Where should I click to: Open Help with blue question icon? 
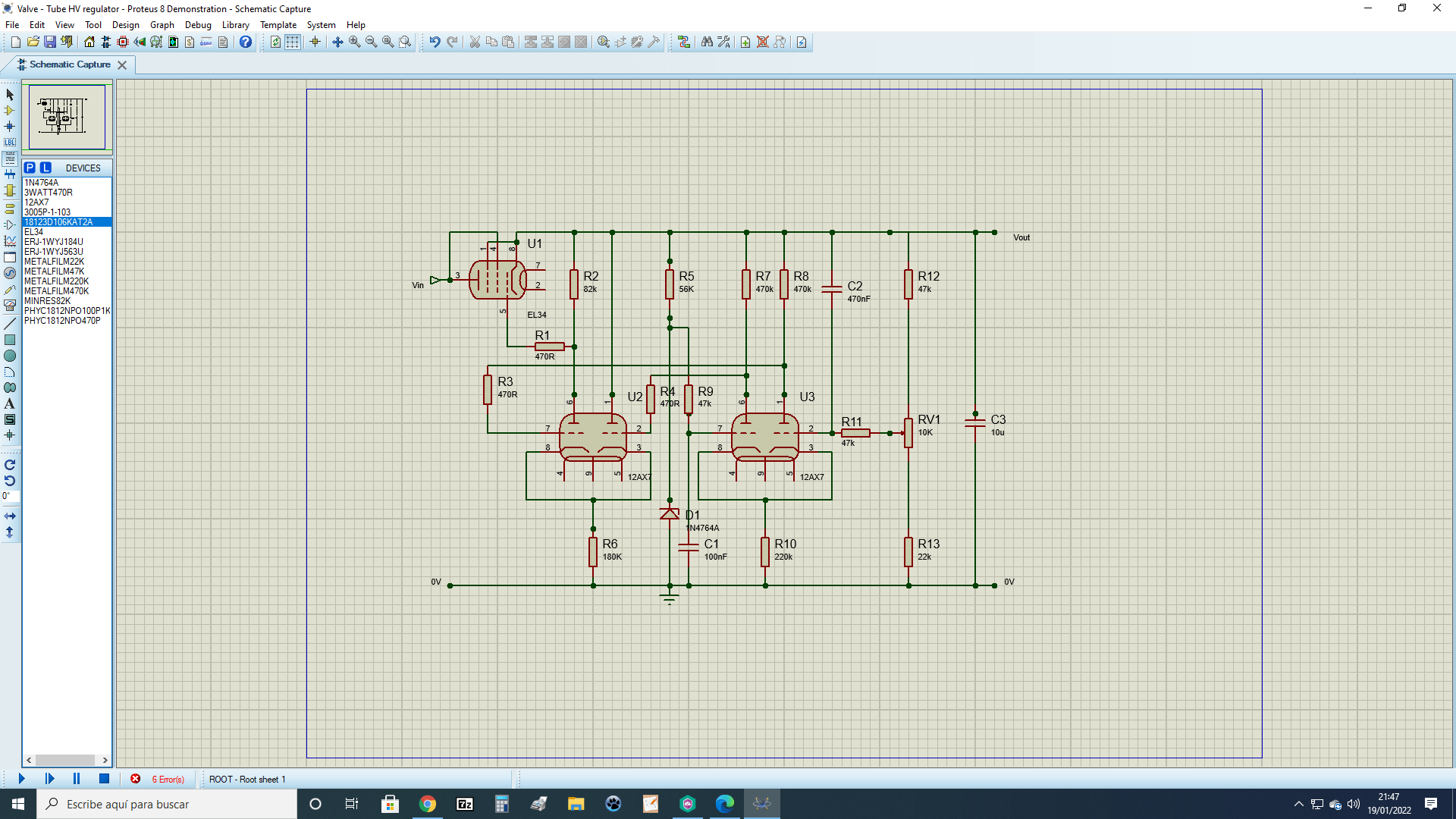[246, 42]
